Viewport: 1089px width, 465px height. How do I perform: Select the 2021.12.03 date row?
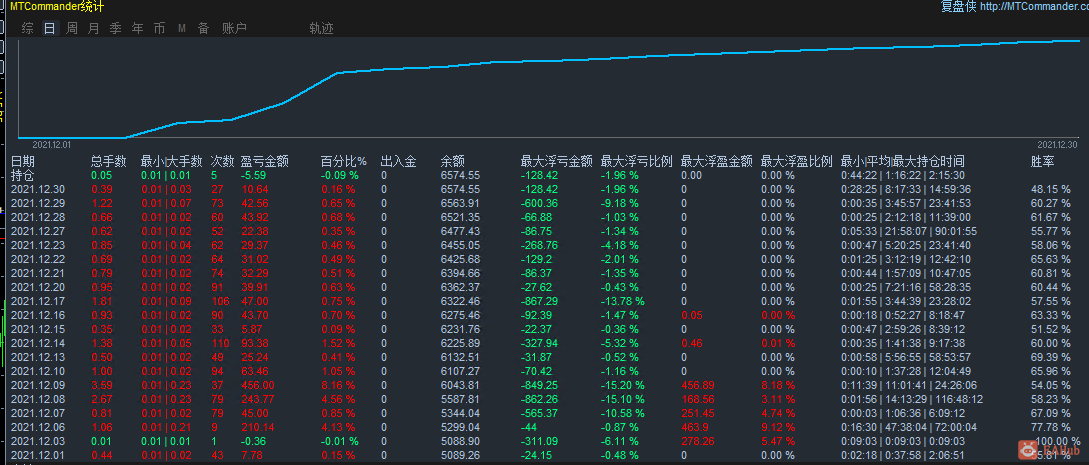tap(38, 441)
